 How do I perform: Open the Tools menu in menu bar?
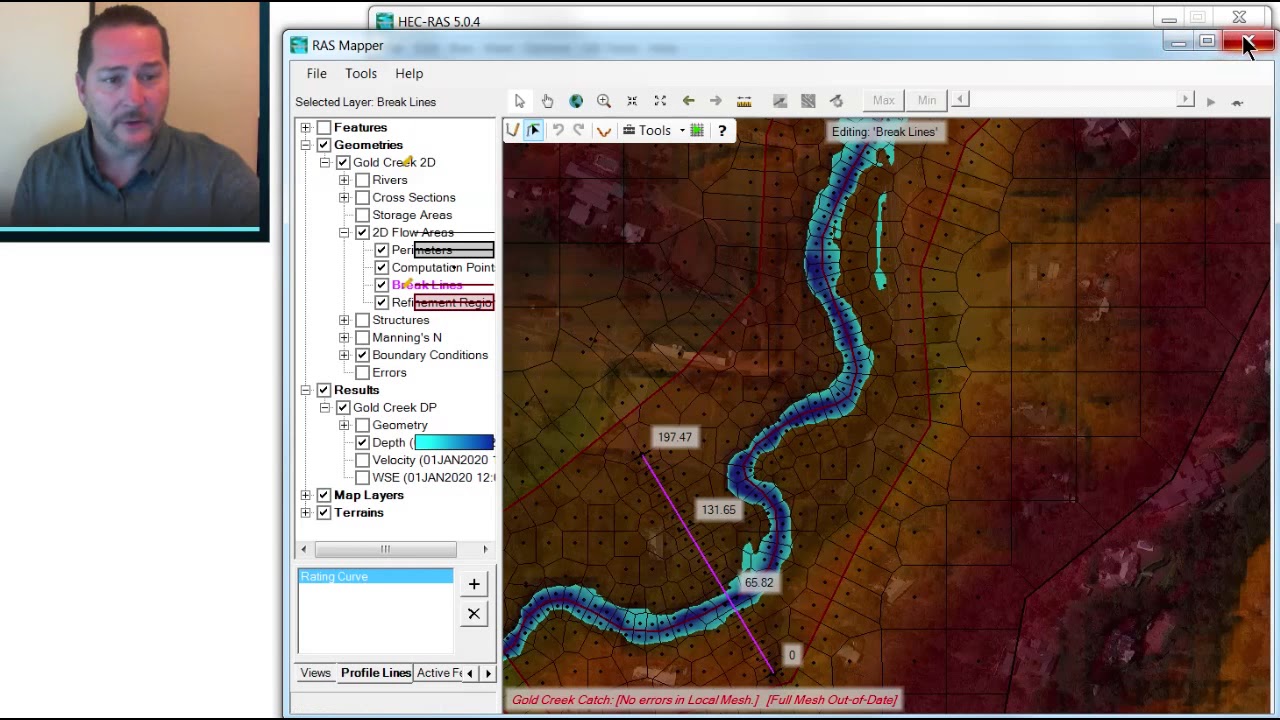click(x=361, y=73)
